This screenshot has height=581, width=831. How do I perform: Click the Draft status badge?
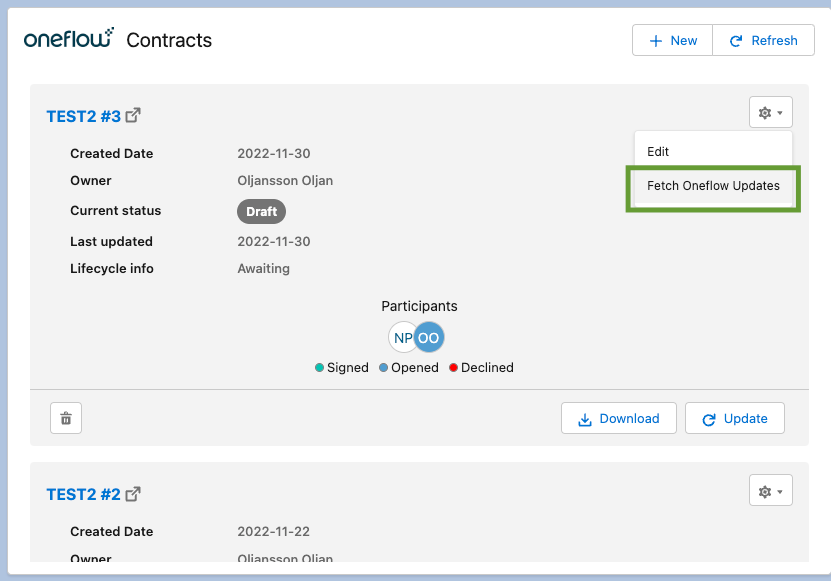pyautogui.click(x=261, y=212)
